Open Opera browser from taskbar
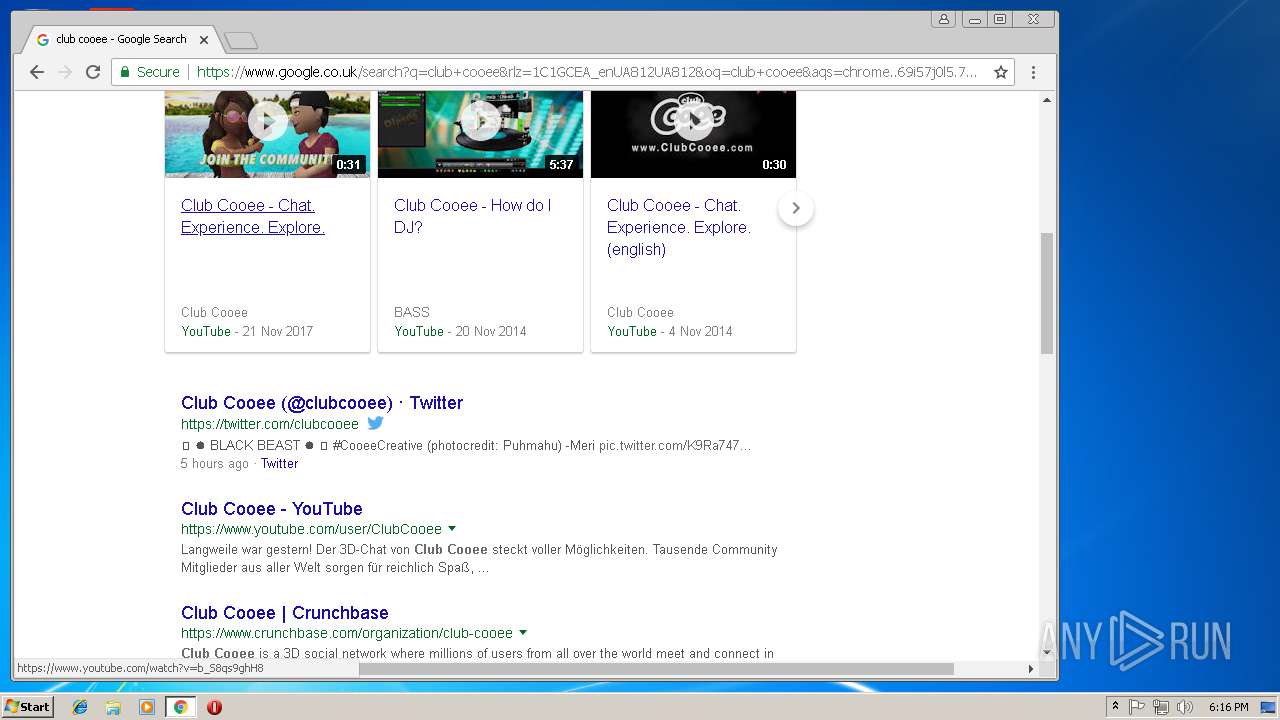The height and width of the screenshot is (720, 1280). (214, 707)
